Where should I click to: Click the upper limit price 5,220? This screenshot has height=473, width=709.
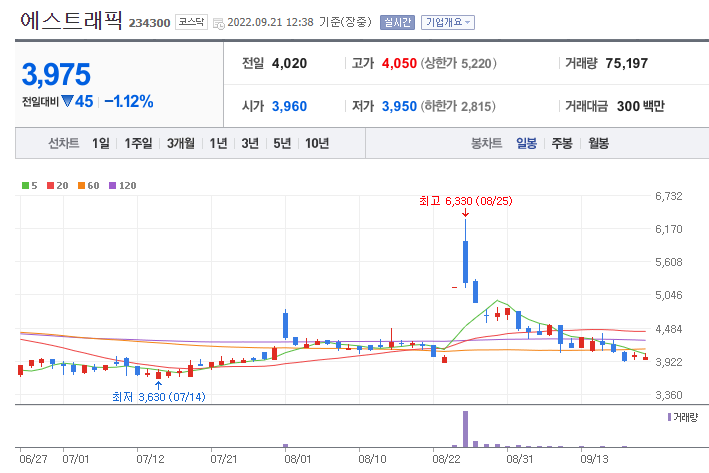[x=476, y=63]
